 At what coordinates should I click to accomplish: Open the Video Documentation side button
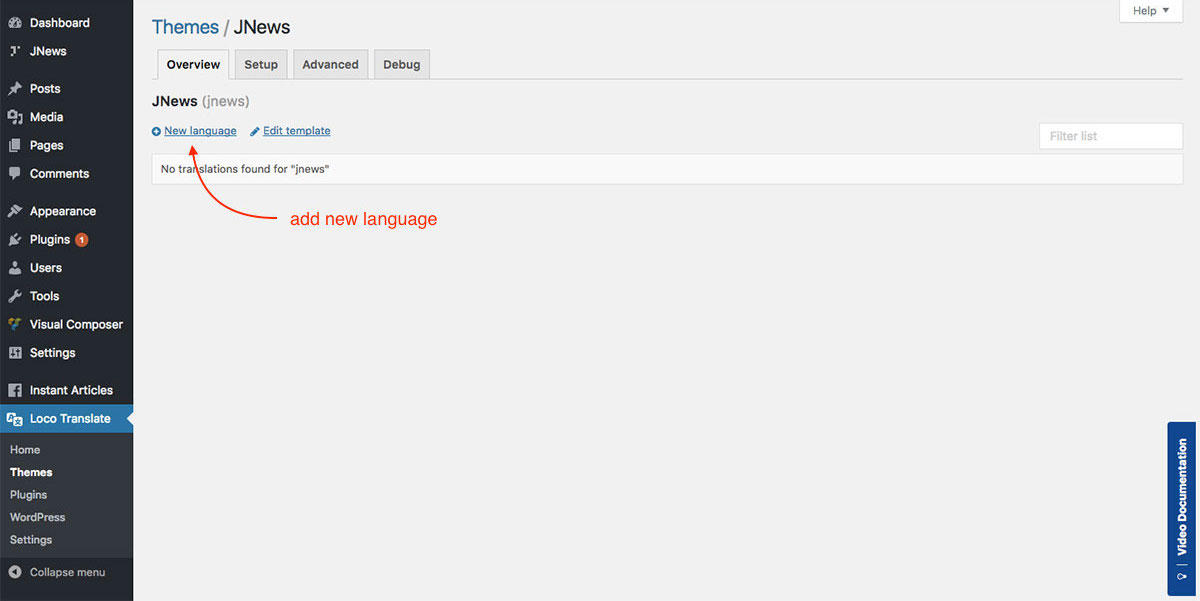click(x=1182, y=508)
